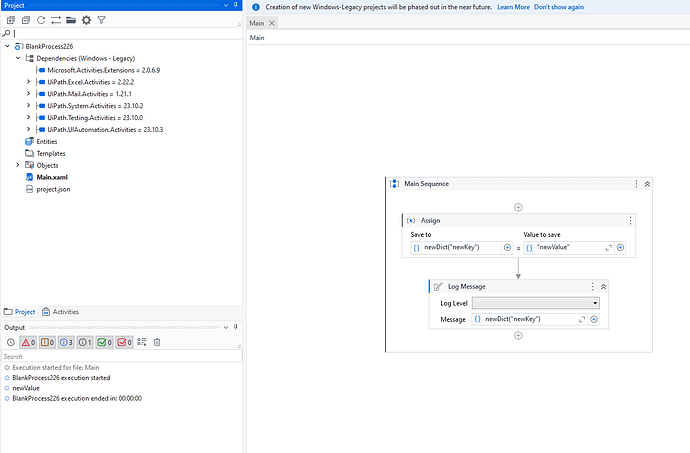
Task: Switch to the Activities tab
Action: tap(61, 312)
